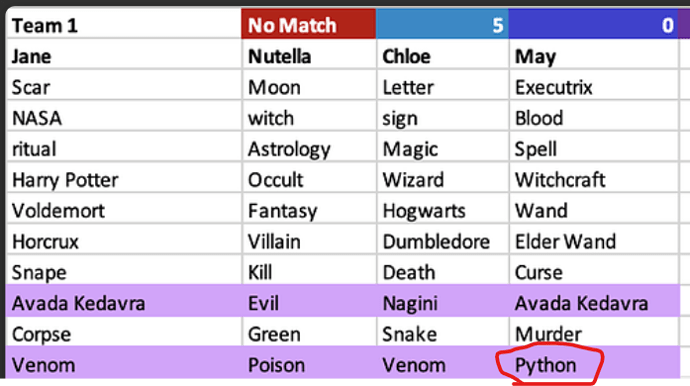Click the Astrology cell
The image size is (690, 386).
pyautogui.click(x=308, y=147)
